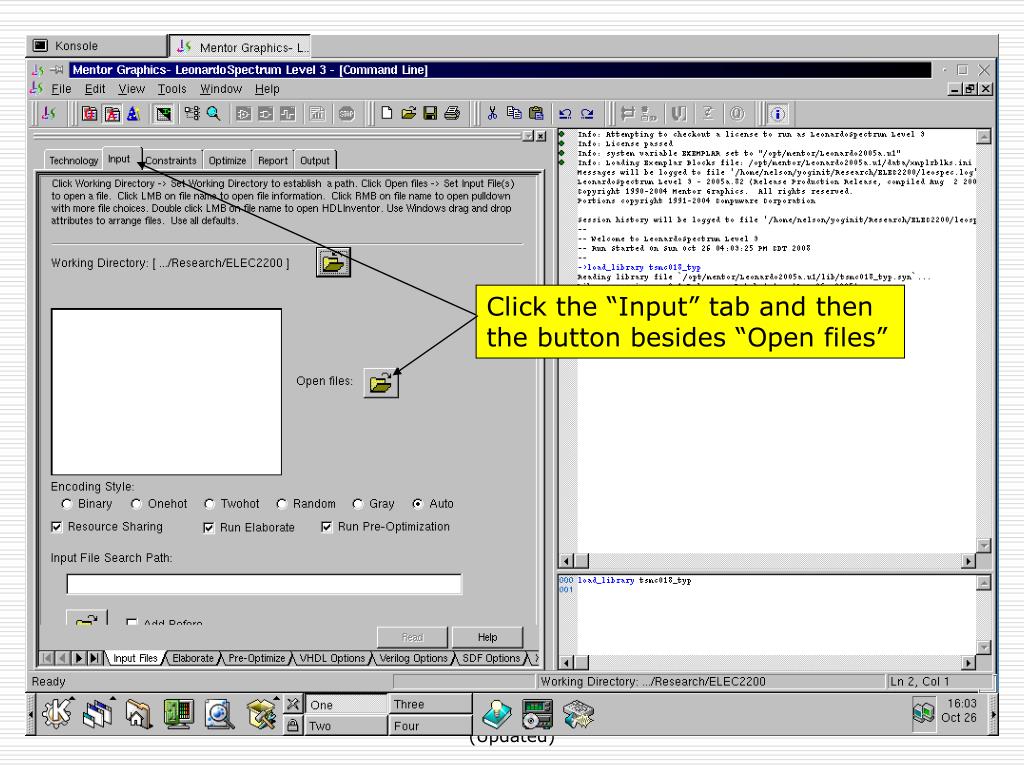Image resolution: width=1024 pixels, height=768 pixels.
Task: Click the globe magnifier icon in KDE panel
Action: (x=219, y=714)
